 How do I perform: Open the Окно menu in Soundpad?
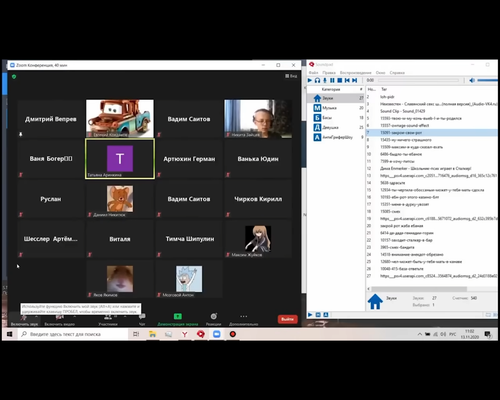(x=380, y=73)
